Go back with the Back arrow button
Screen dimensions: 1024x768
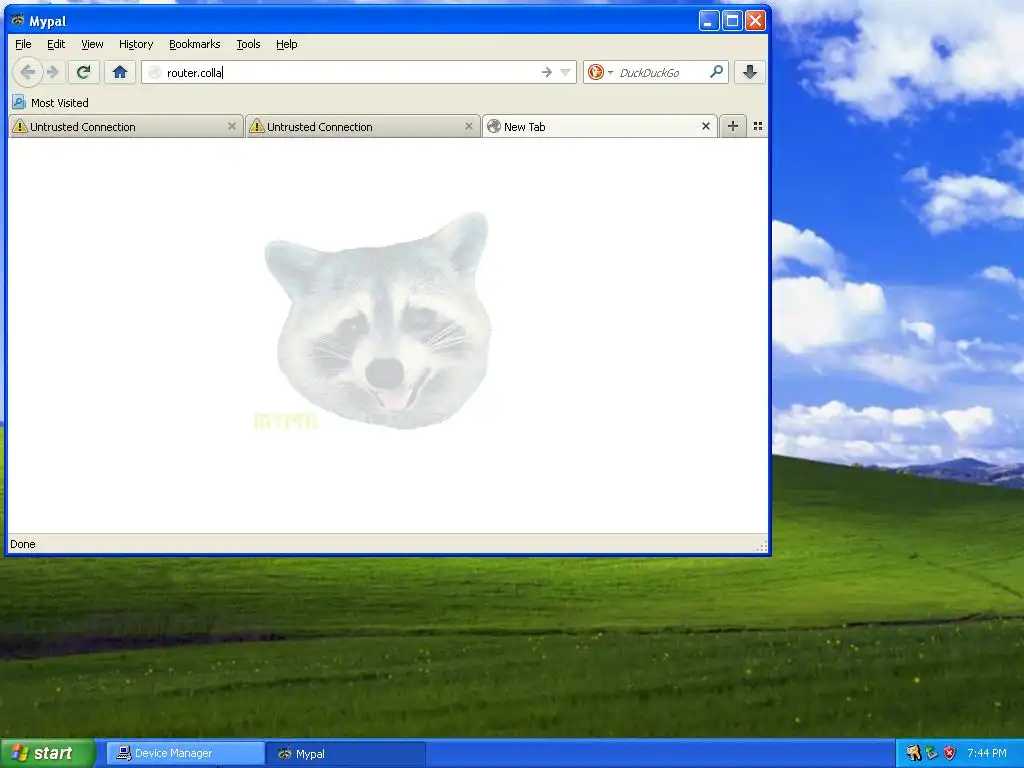point(27,72)
